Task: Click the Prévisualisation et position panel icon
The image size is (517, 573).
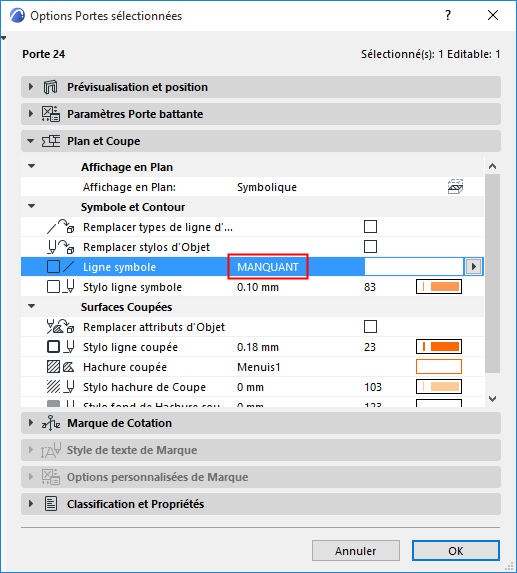Action: pos(50,87)
